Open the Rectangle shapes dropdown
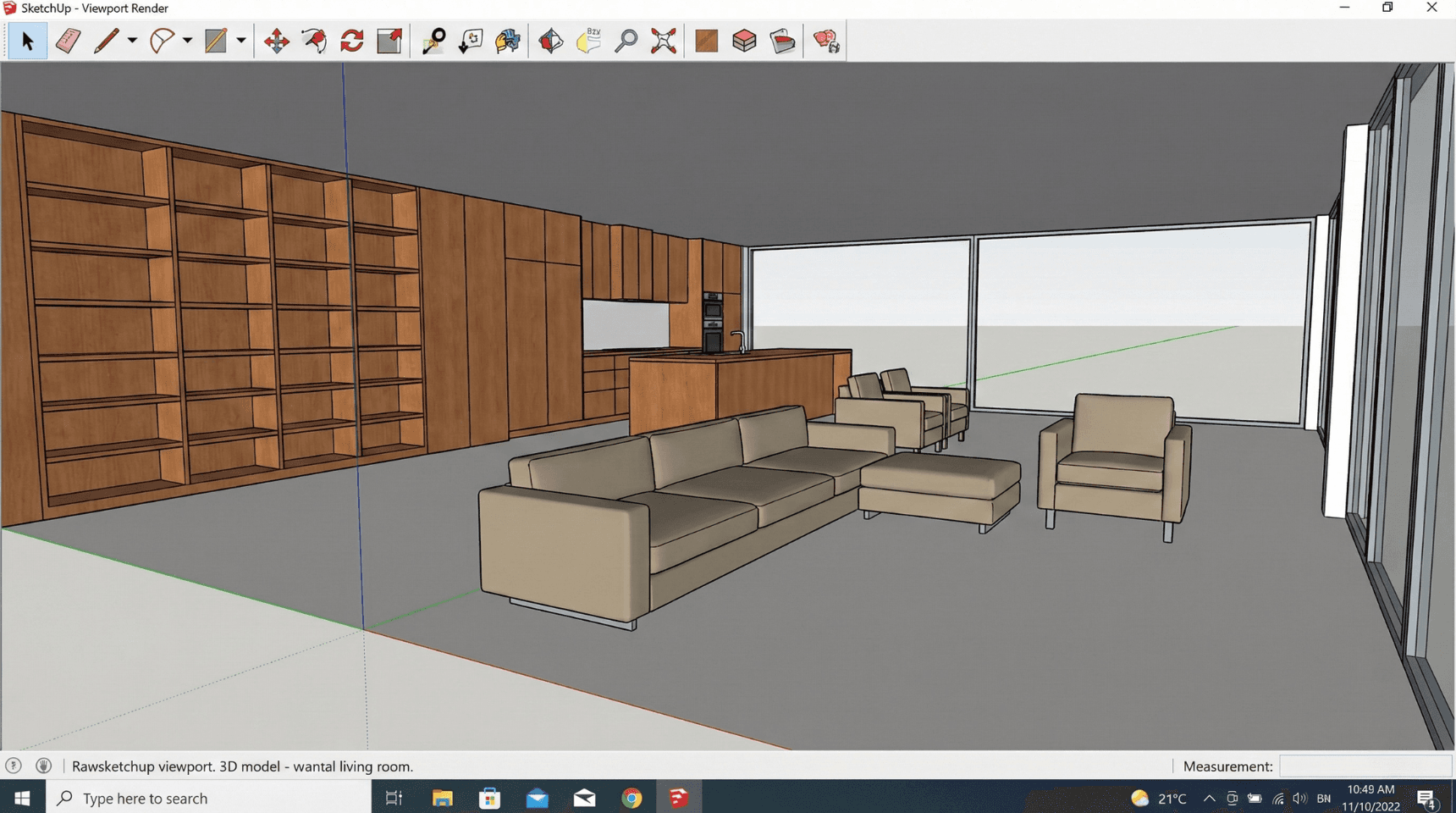This screenshot has height=813, width=1456. tap(241, 40)
